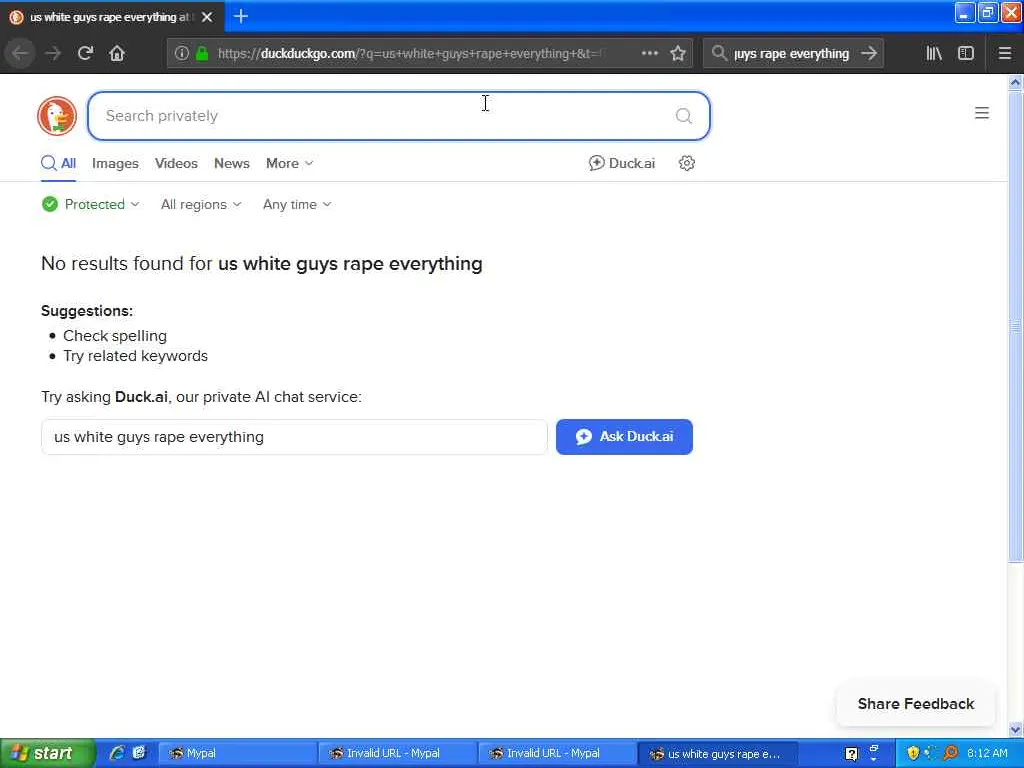Click the scrollbar down arrow
1024x768 pixels.
click(x=1015, y=729)
